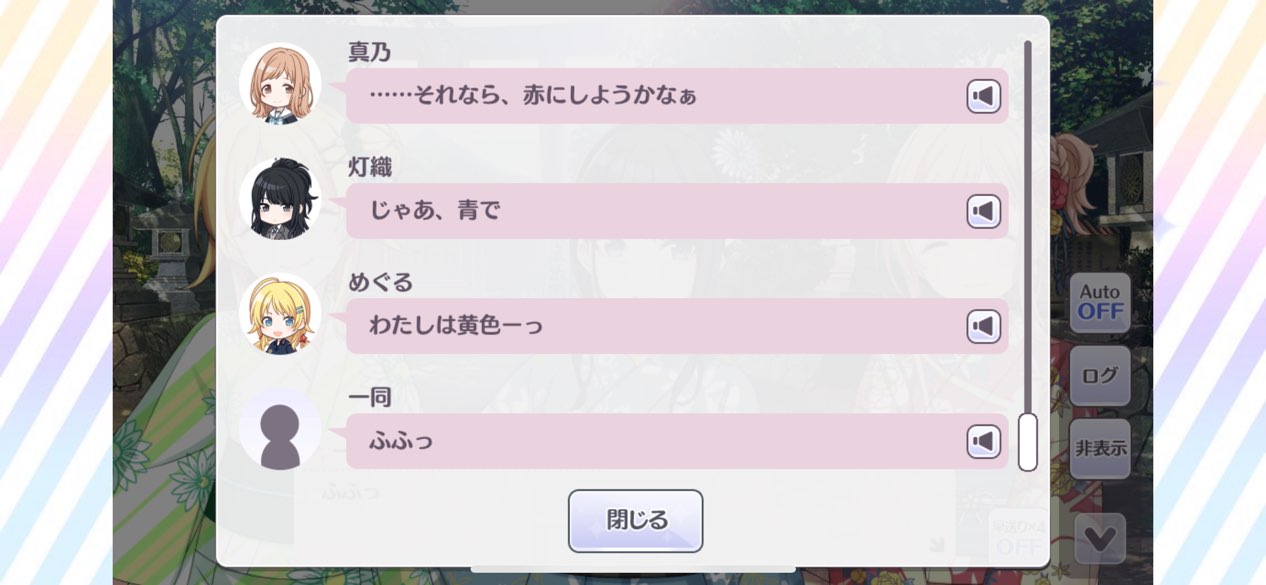Select the ふふっ message bubble
Screen dimensions: 1266x585
click(x=677, y=441)
